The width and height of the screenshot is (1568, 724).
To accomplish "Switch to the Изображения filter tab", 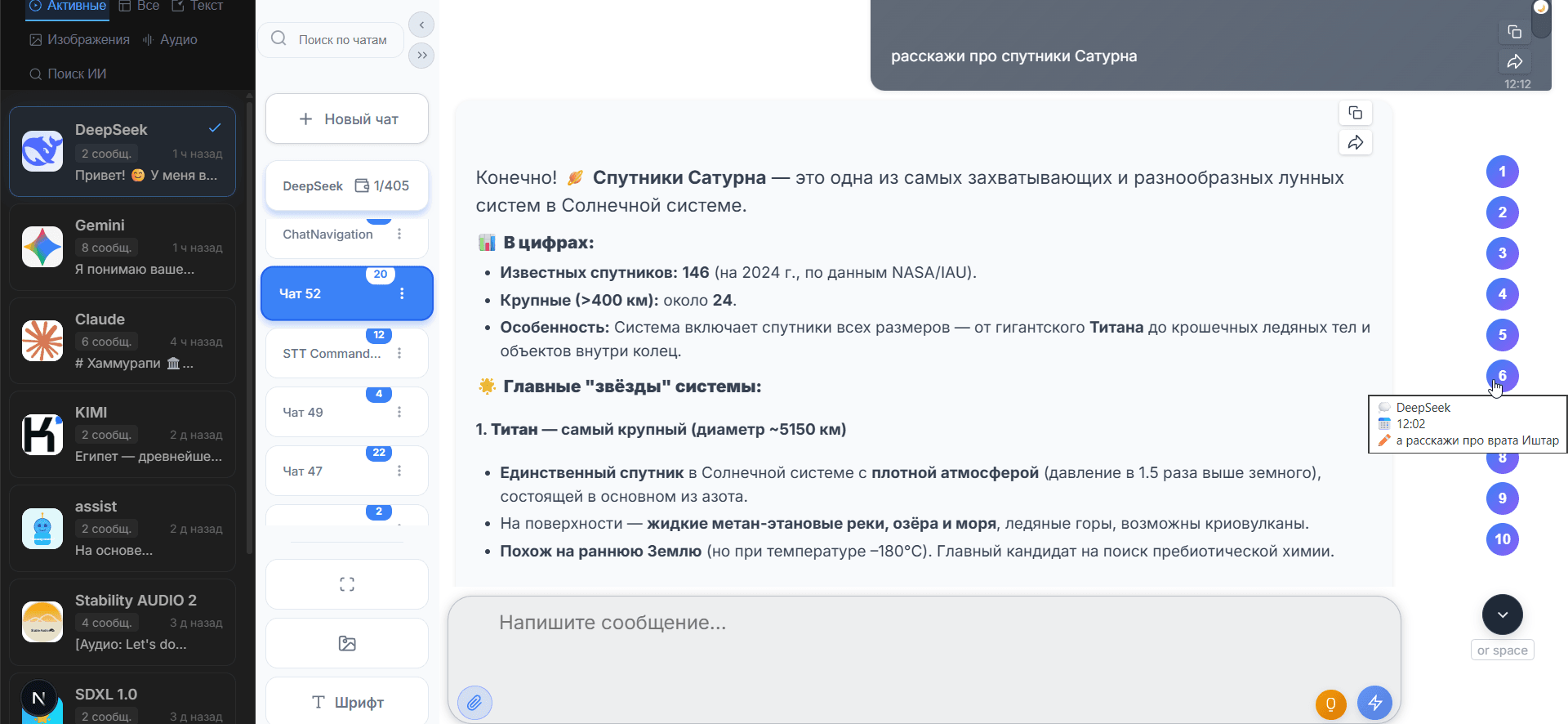I will pyautogui.click(x=79, y=39).
